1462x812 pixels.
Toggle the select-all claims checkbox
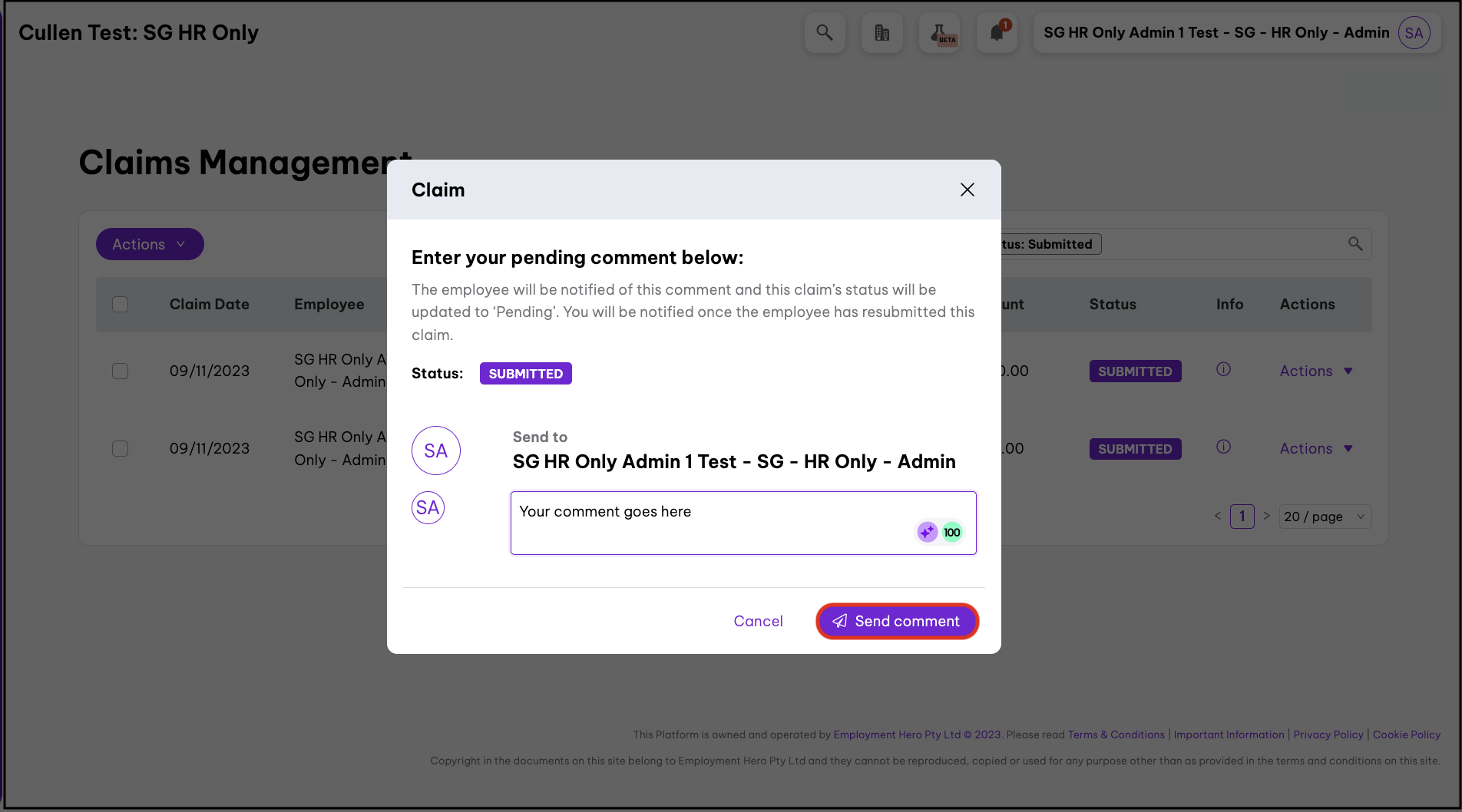pos(121,305)
